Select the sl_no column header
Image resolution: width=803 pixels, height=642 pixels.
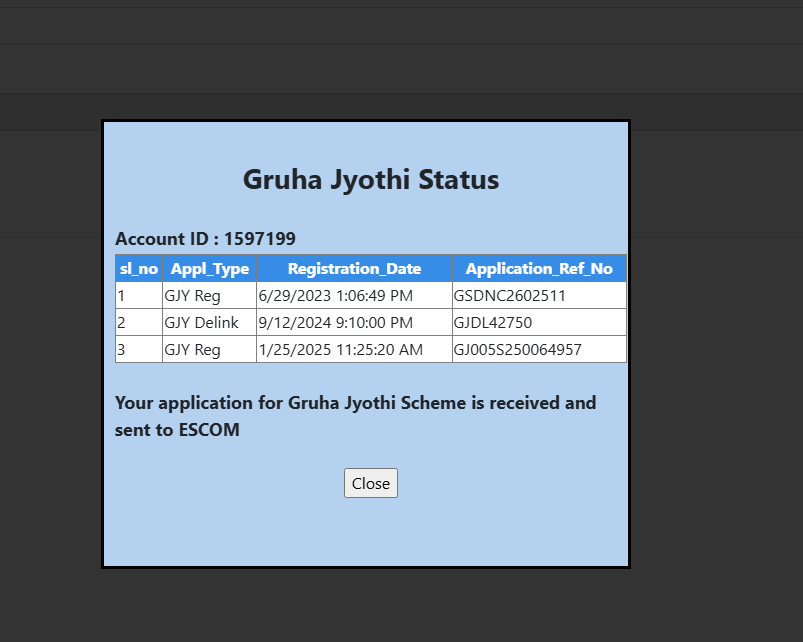139,268
